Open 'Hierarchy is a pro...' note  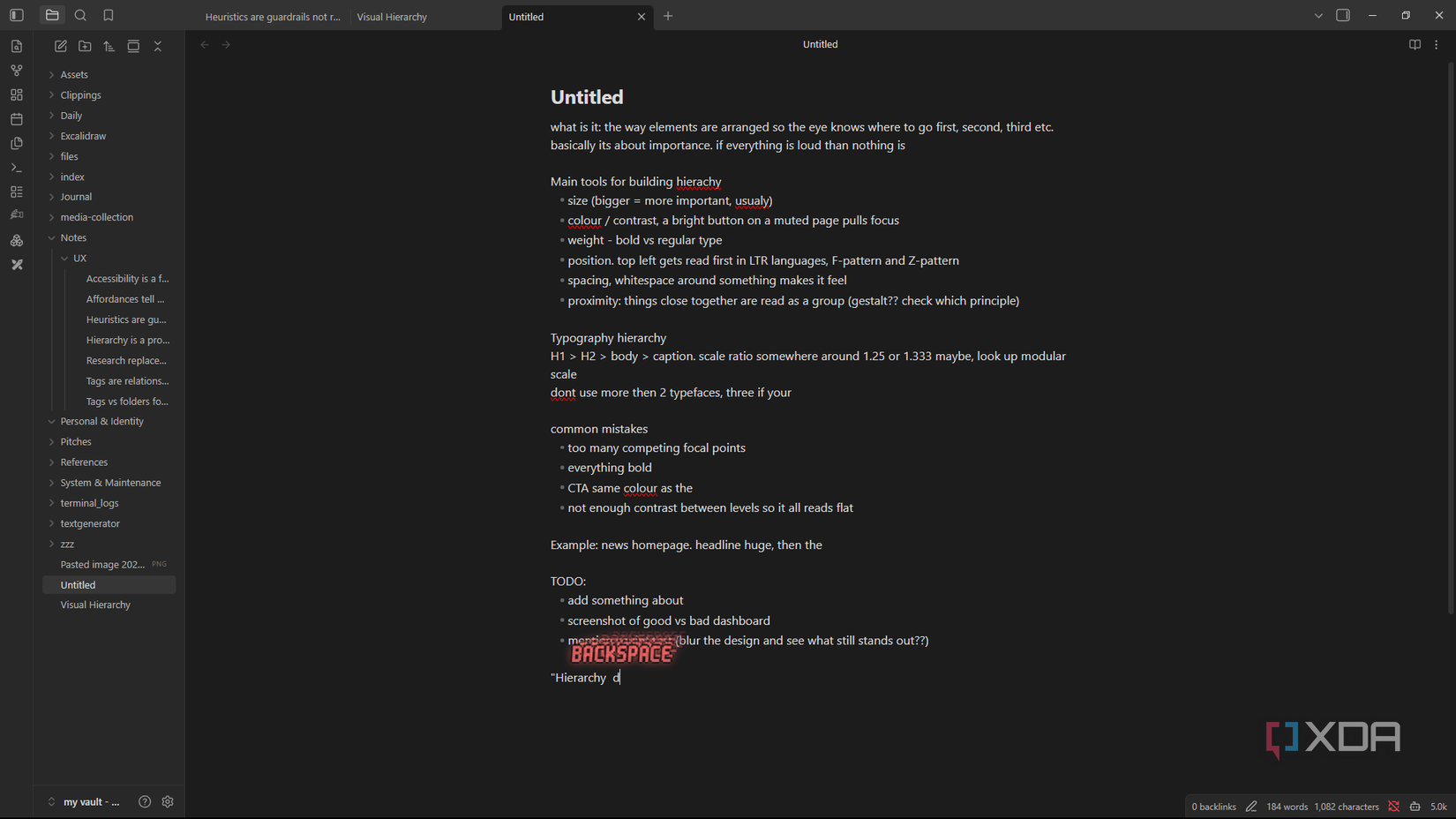click(x=127, y=340)
